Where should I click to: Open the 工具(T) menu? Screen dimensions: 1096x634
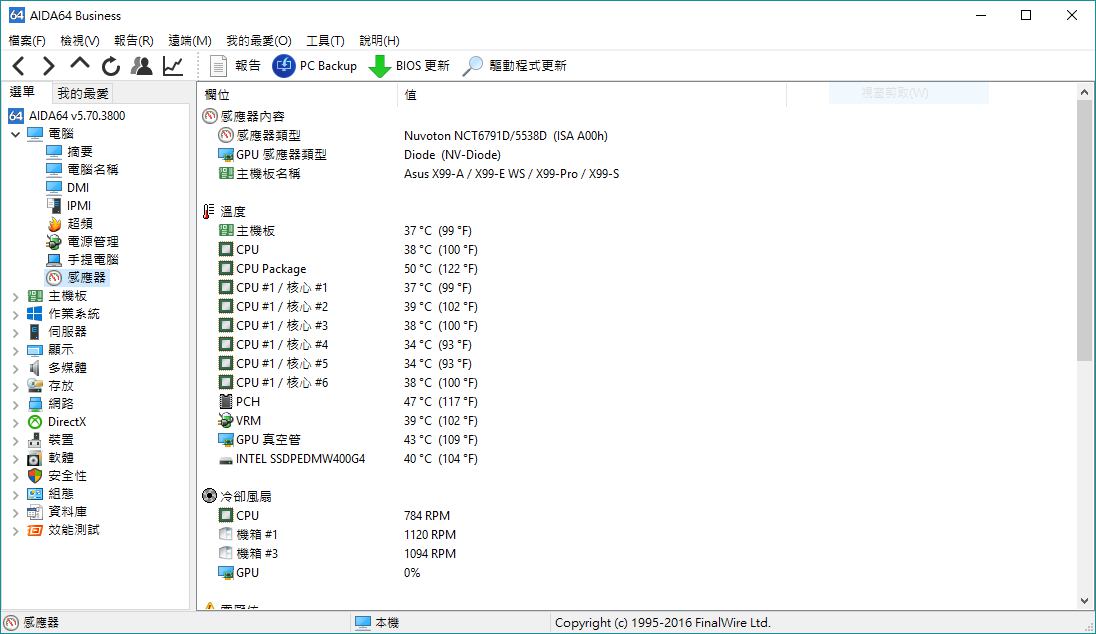click(325, 41)
